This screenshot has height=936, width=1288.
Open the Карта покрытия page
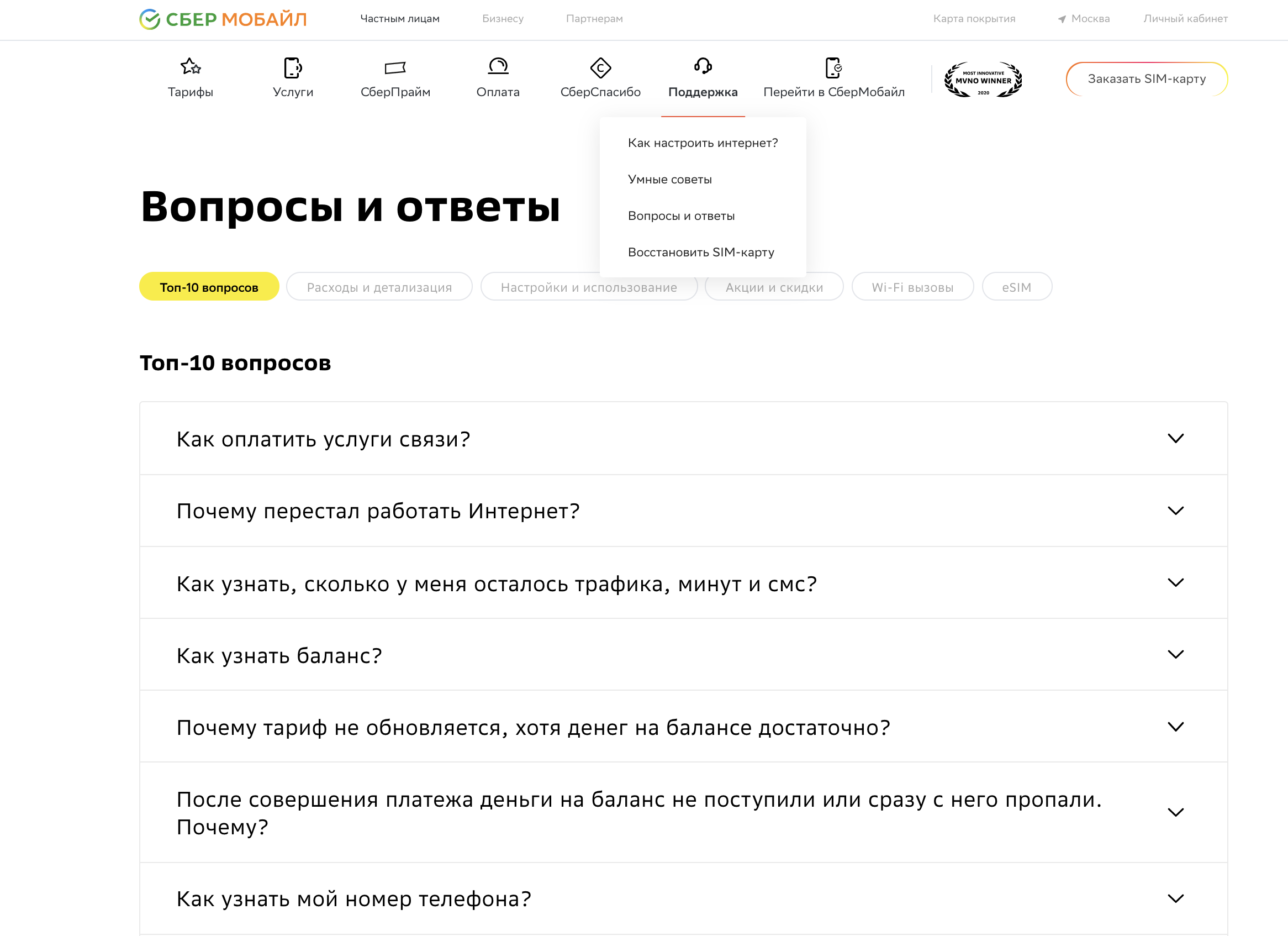coord(974,18)
